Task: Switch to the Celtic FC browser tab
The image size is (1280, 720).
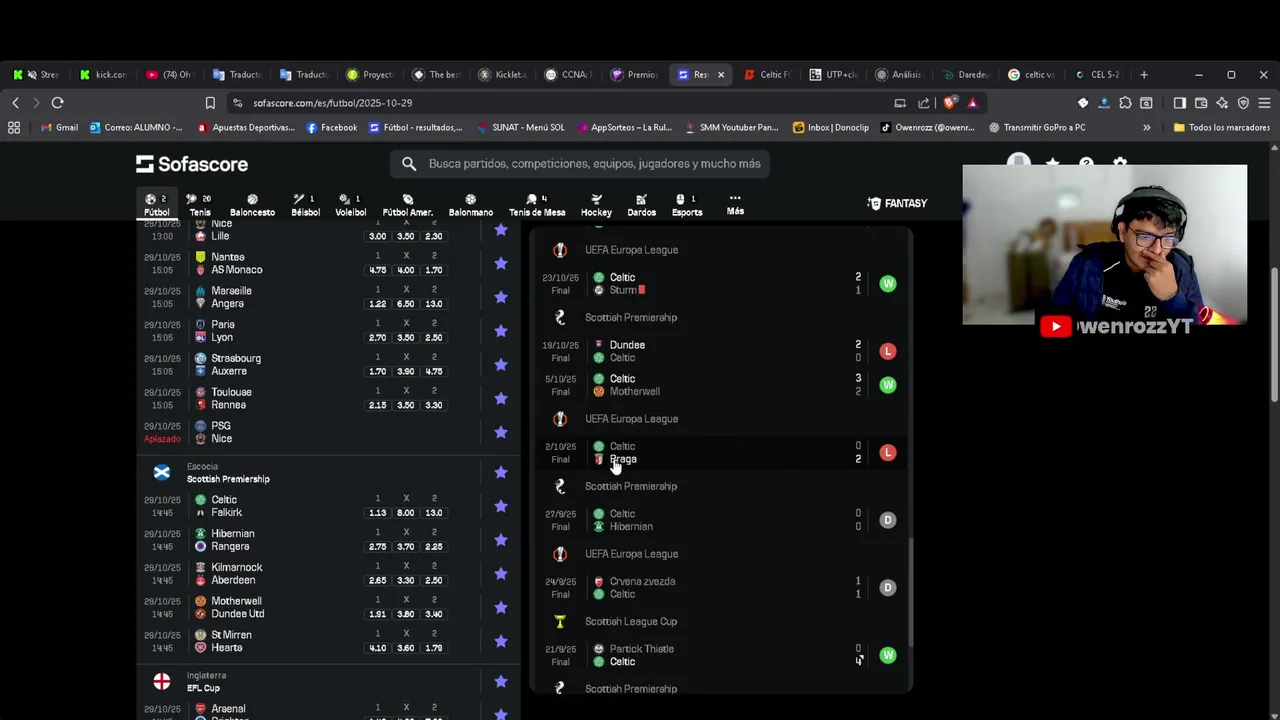Action: [x=770, y=75]
